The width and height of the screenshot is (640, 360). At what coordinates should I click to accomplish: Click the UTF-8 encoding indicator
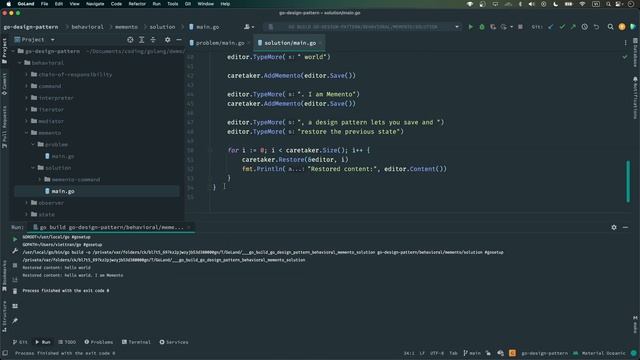click(437, 353)
